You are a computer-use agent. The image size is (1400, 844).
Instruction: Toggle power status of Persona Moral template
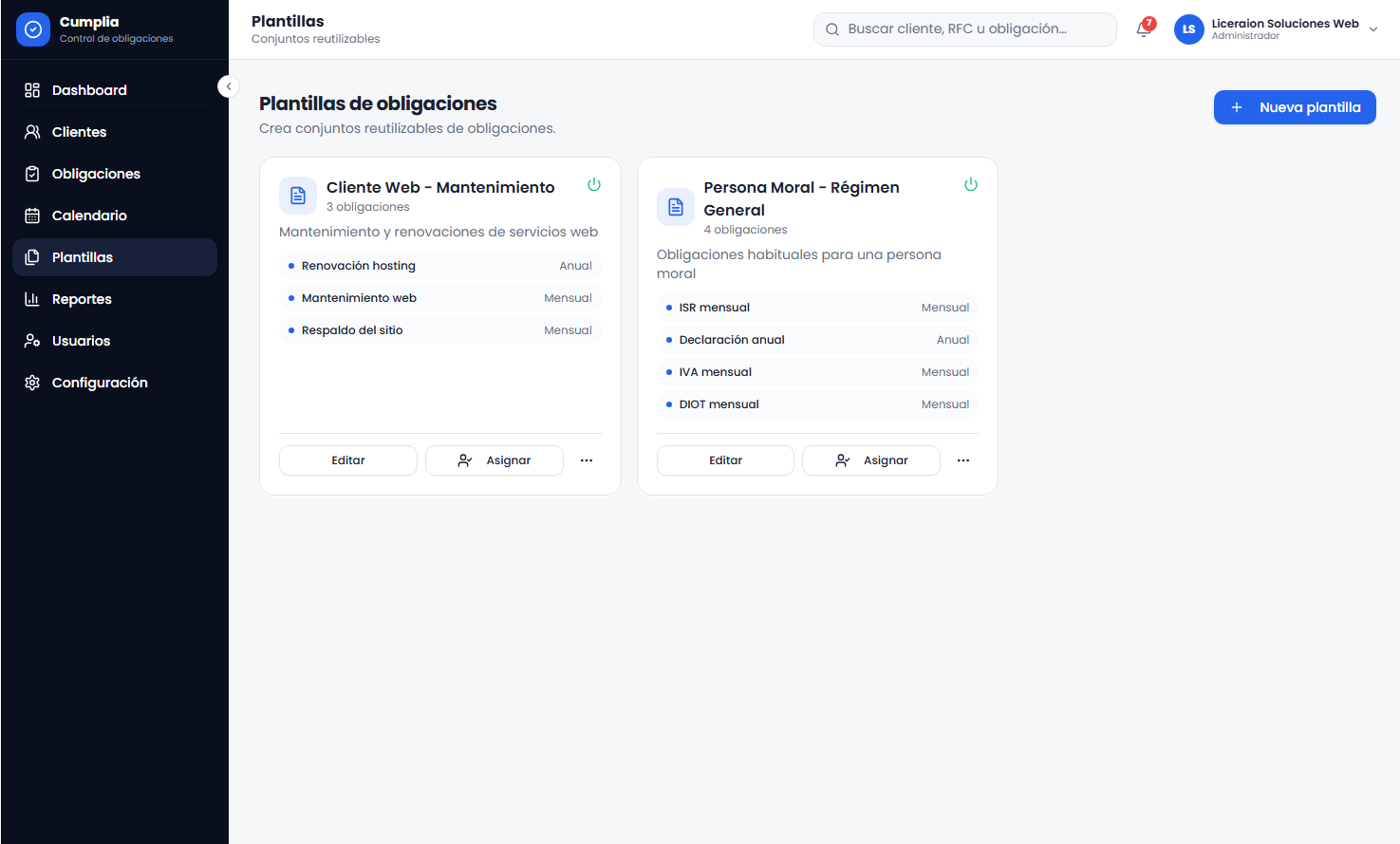pyautogui.click(x=971, y=184)
